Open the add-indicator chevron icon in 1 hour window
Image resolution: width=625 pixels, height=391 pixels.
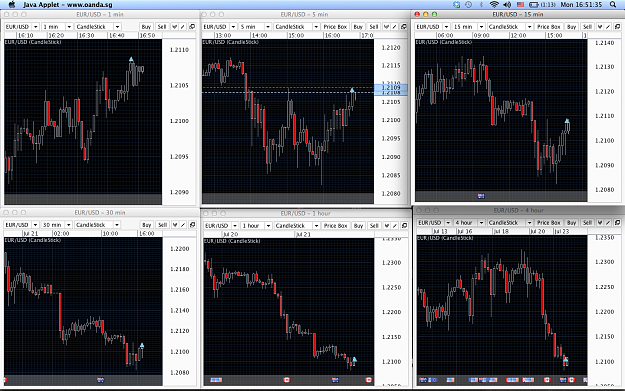[x=387, y=226]
